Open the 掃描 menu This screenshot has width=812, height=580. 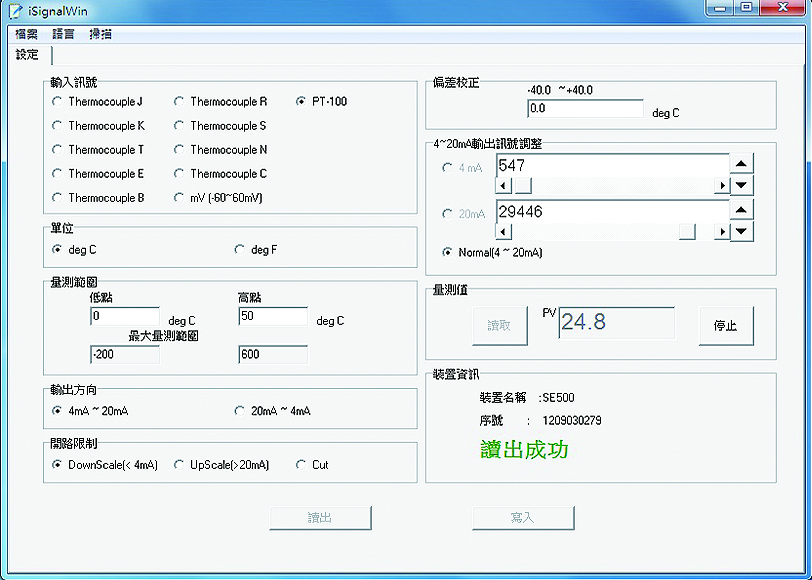click(100, 35)
